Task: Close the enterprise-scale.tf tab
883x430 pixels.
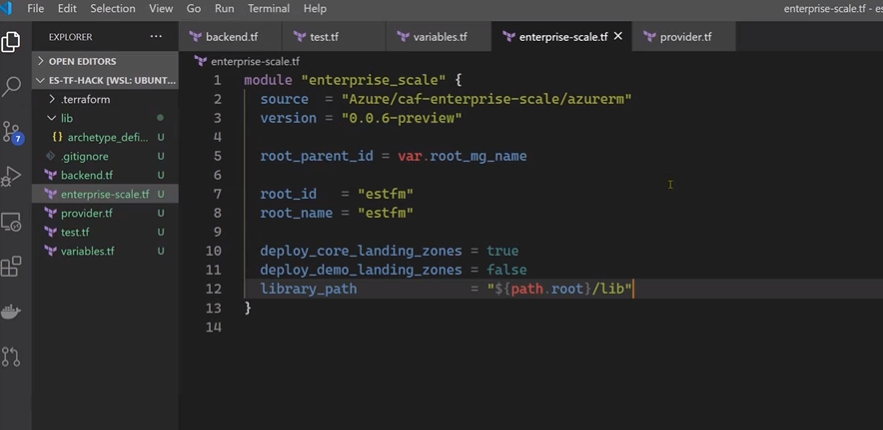Action: click(x=618, y=37)
